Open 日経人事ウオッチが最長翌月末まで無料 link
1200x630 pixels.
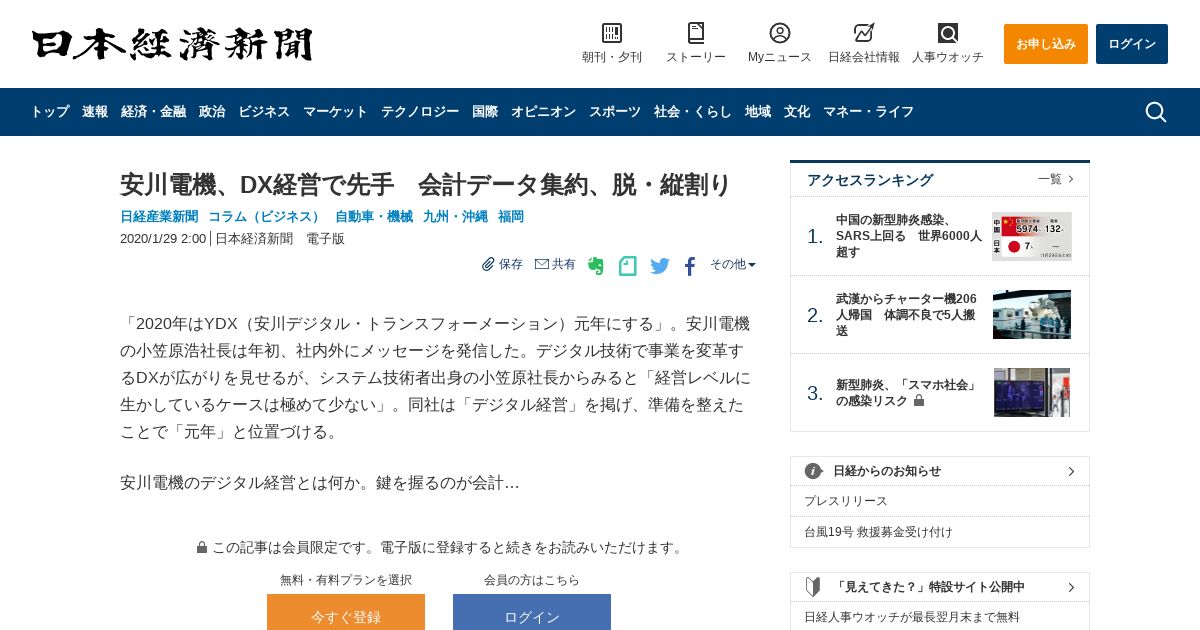(912, 617)
